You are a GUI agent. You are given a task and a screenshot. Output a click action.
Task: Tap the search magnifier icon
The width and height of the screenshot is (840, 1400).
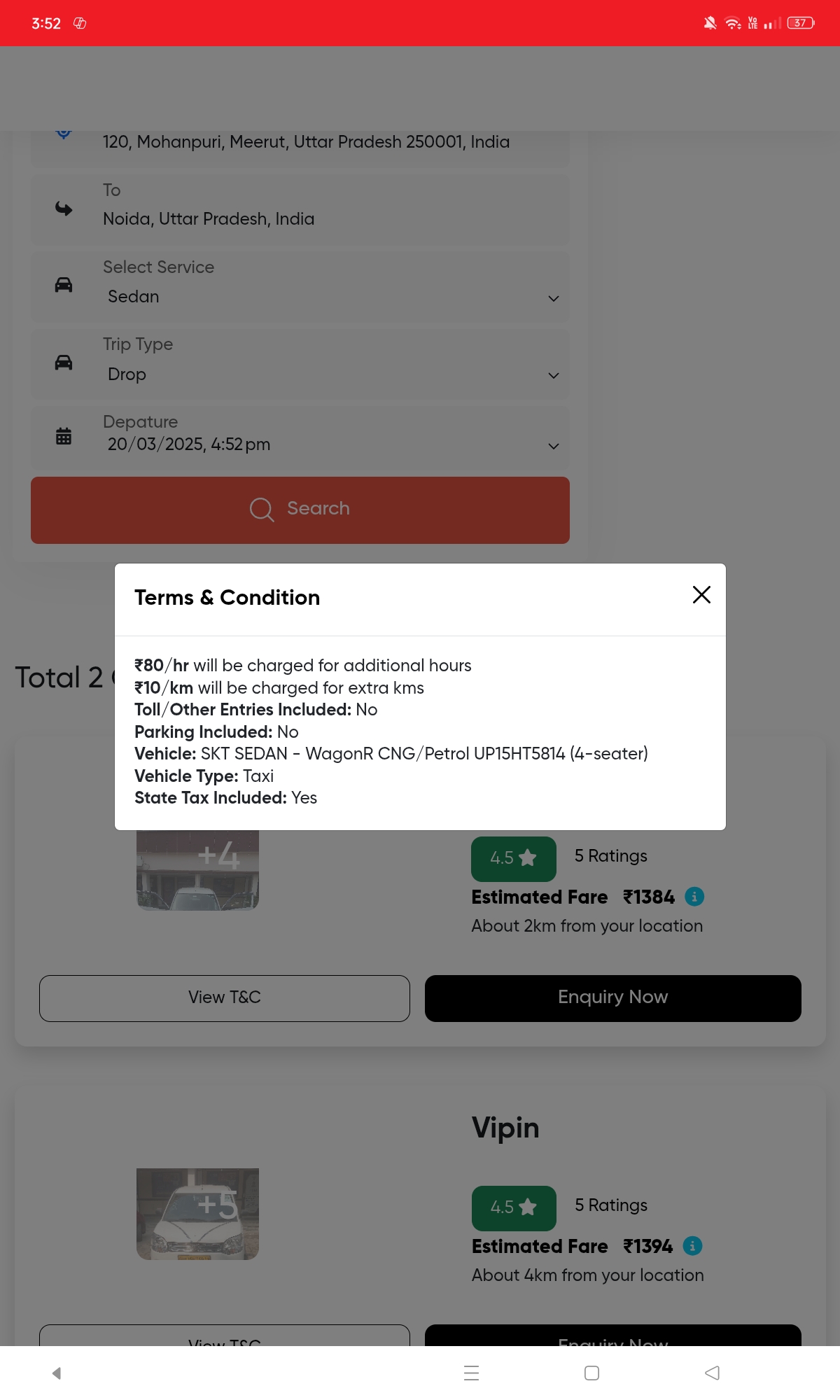click(x=261, y=509)
